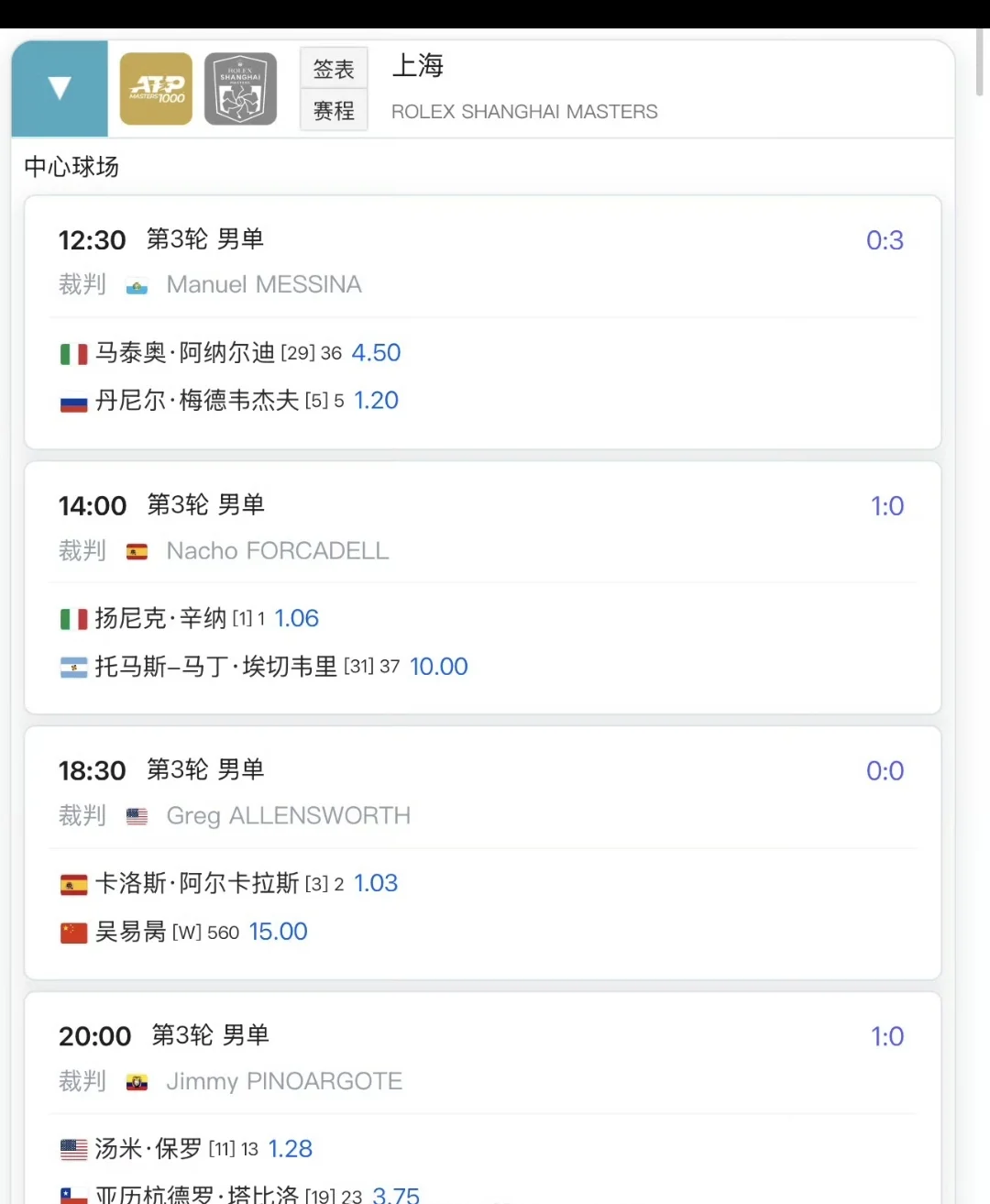Click the Argentine flag beside 埃切韦里
Screen dimensions: 990x1204
point(73,668)
